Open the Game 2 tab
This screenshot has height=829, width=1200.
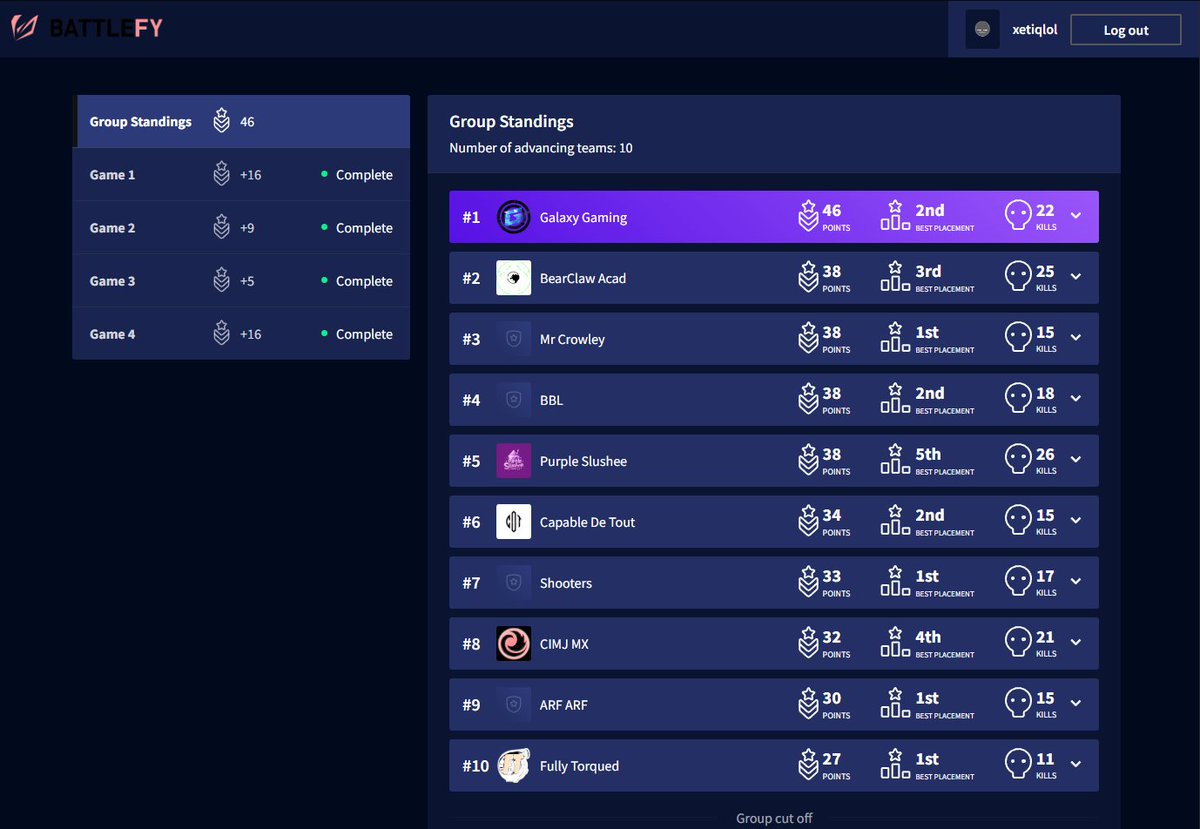(241, 228)
